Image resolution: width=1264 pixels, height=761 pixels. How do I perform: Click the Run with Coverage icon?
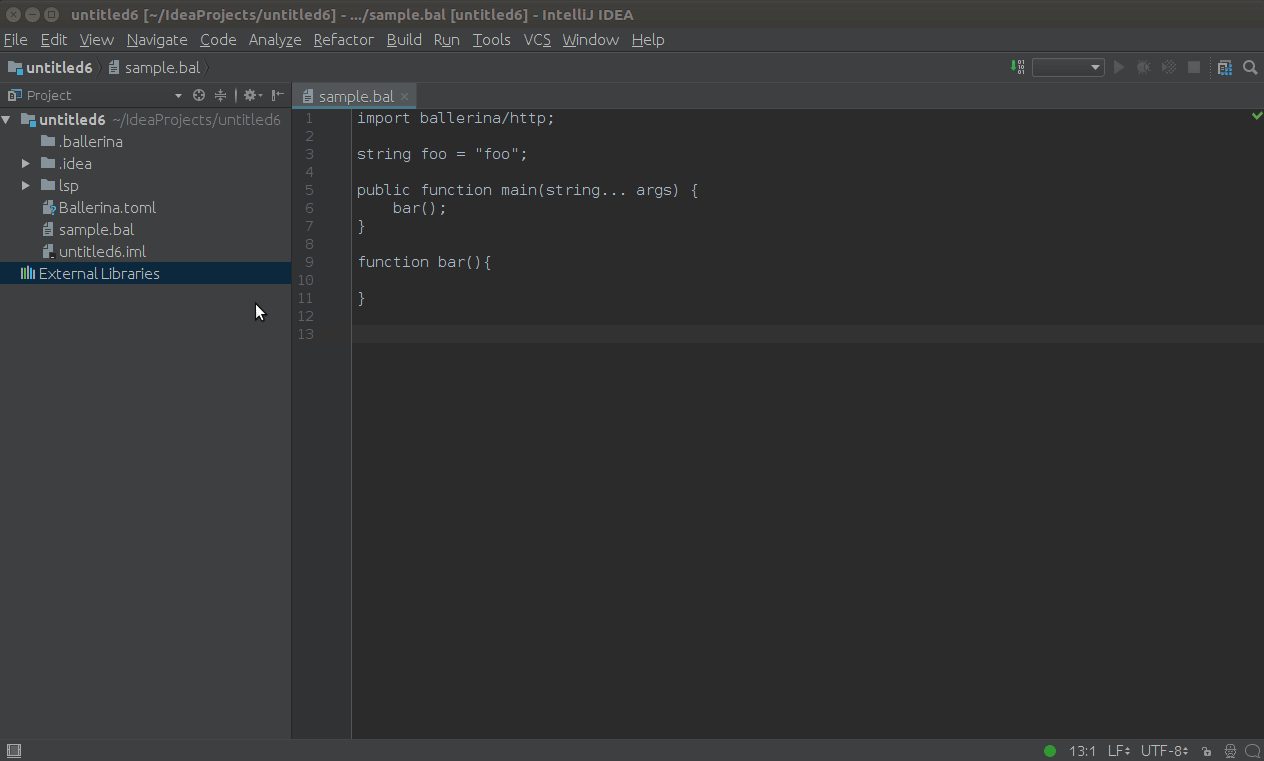[x=1168, y=67]
